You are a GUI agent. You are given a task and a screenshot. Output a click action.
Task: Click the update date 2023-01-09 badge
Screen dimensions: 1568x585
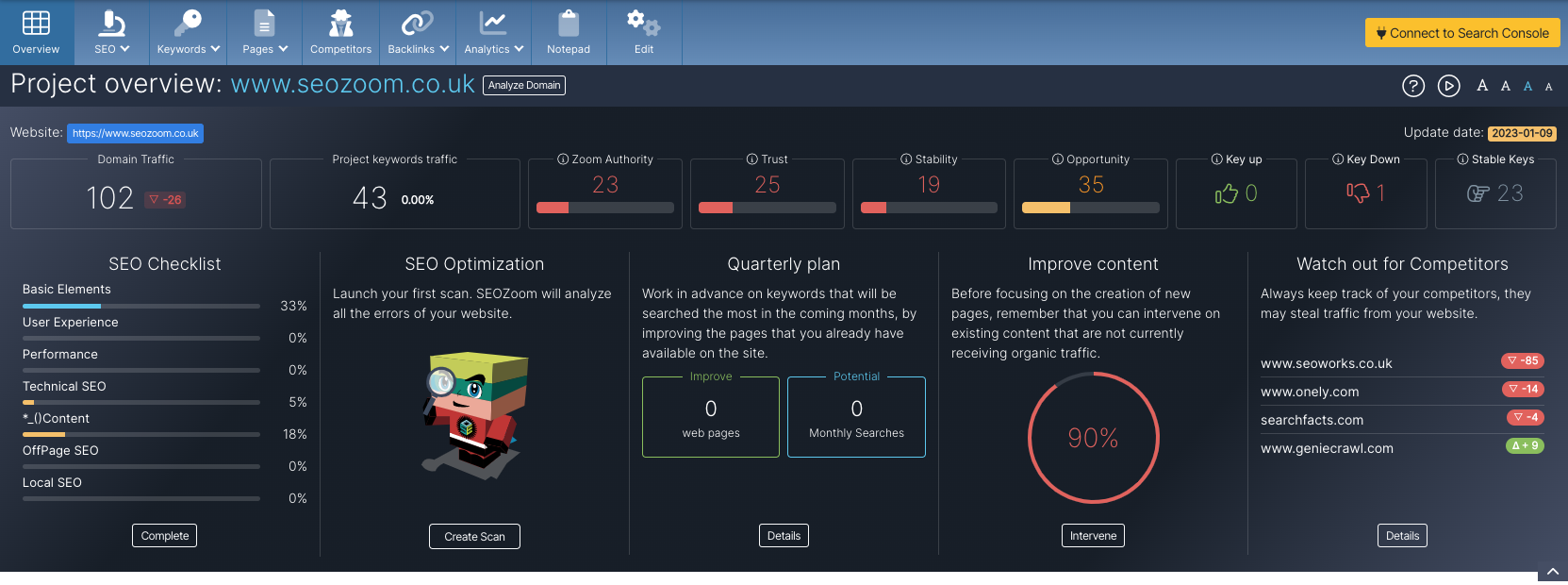pos(1522,133)
